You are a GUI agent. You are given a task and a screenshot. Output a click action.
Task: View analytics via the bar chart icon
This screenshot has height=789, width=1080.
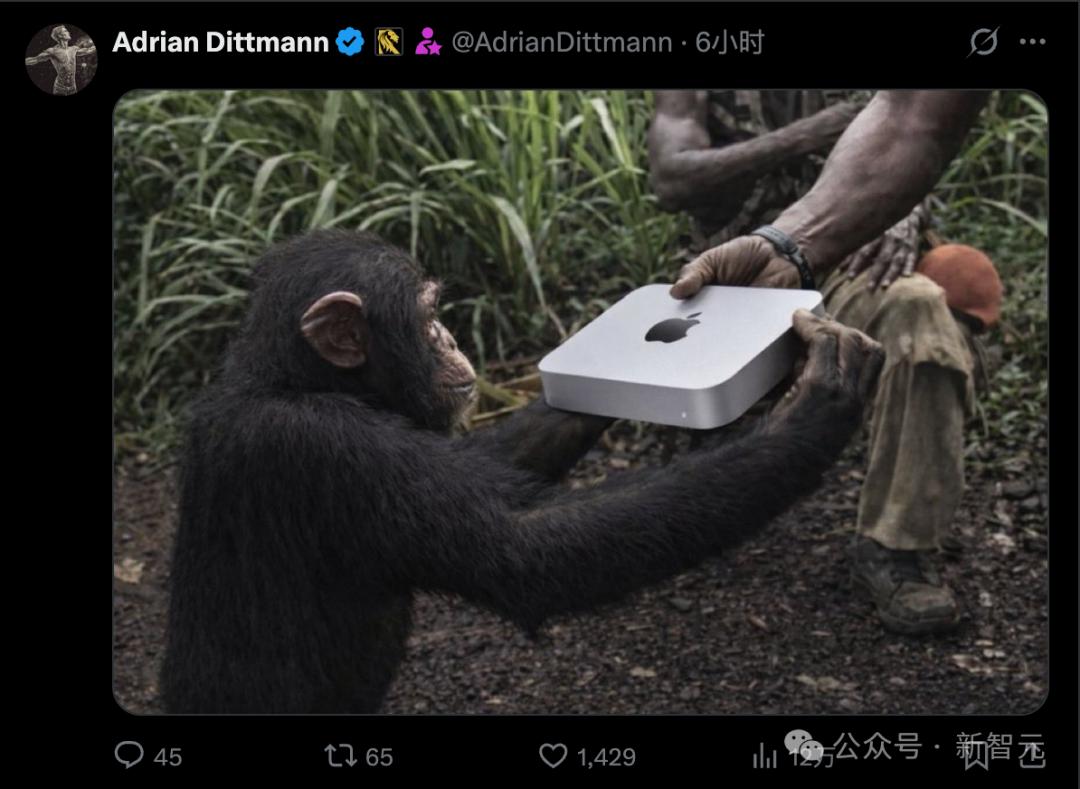(x=765, y=755)
